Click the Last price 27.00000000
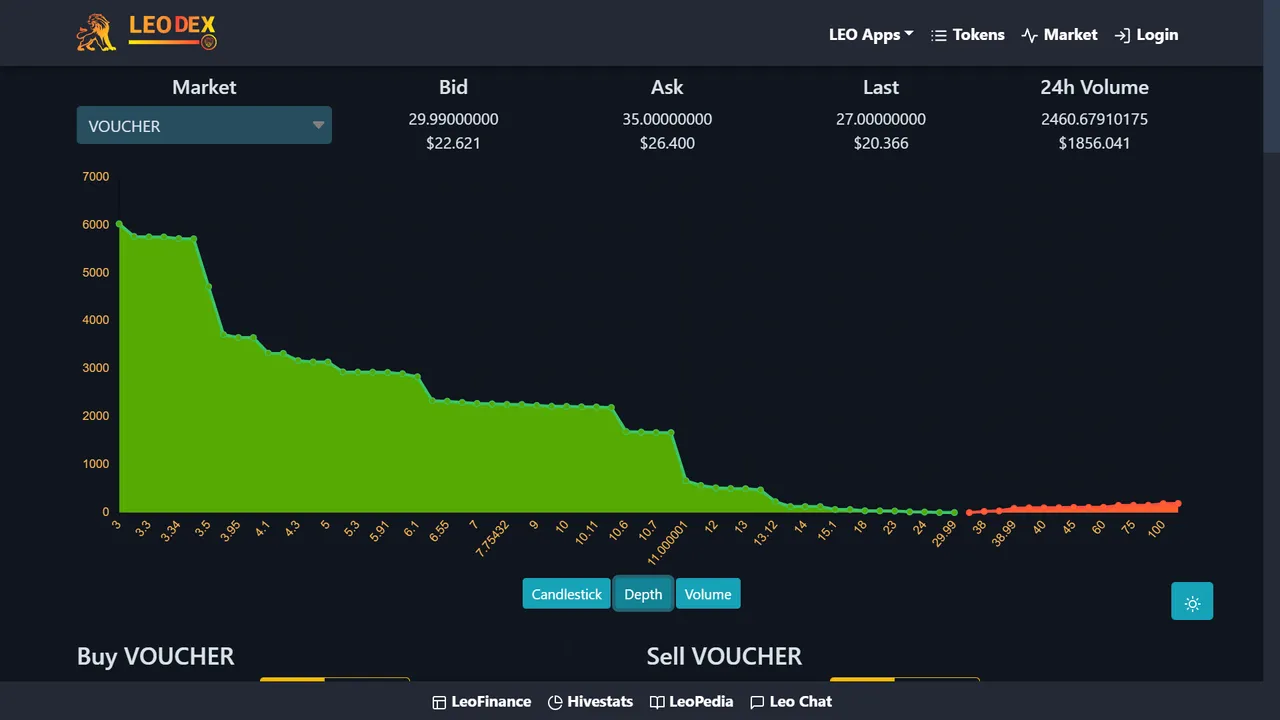1280x720 pixels. (x=881, y=119)
